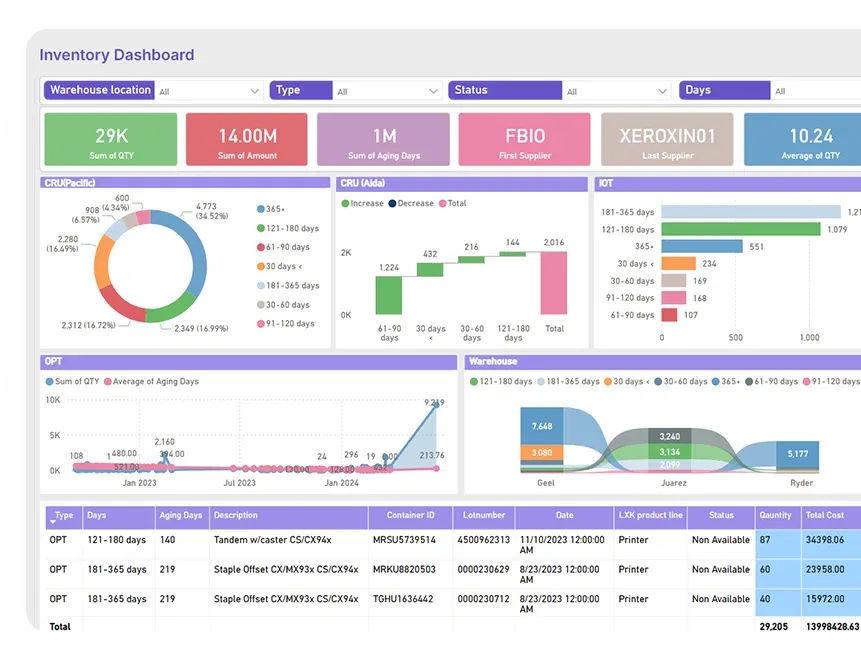Expand the Type filter dropdown

tap(433, 91)
